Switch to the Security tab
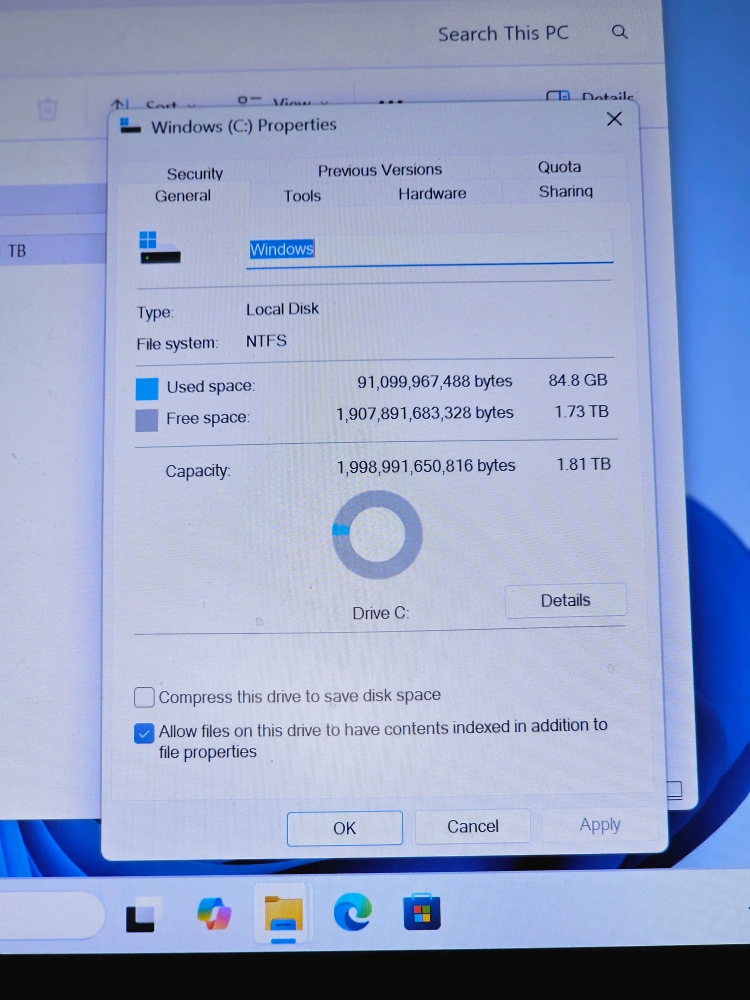 (195, 173)
